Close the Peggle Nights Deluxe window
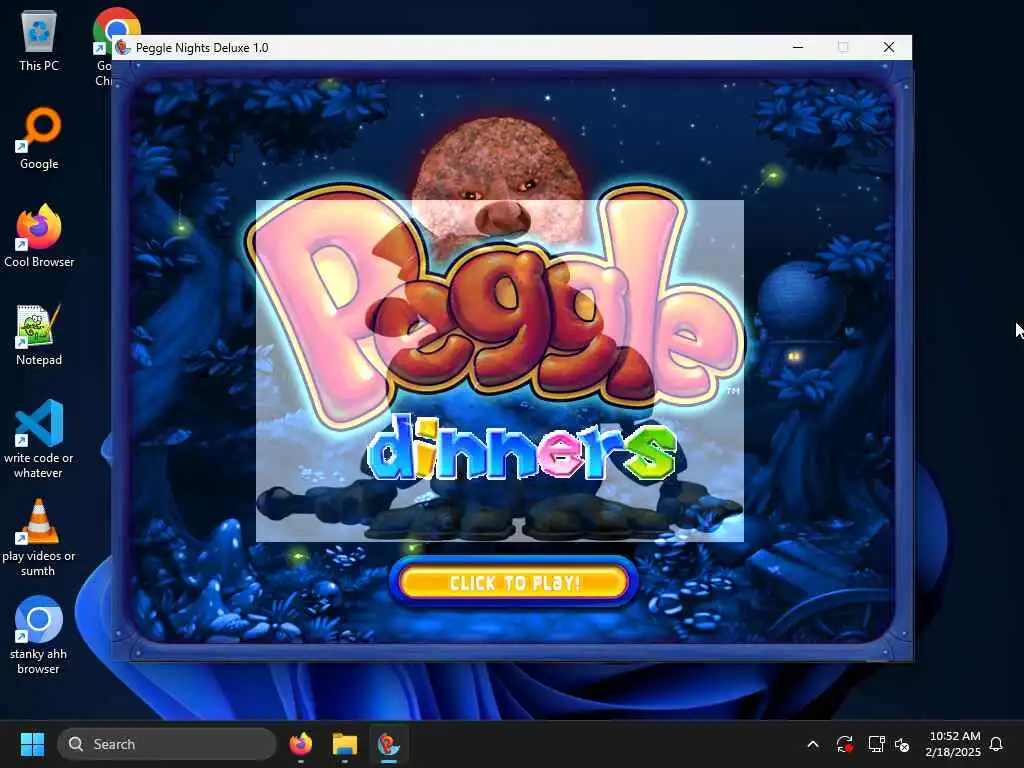1024x768 pixels. (x=889, y=47)
